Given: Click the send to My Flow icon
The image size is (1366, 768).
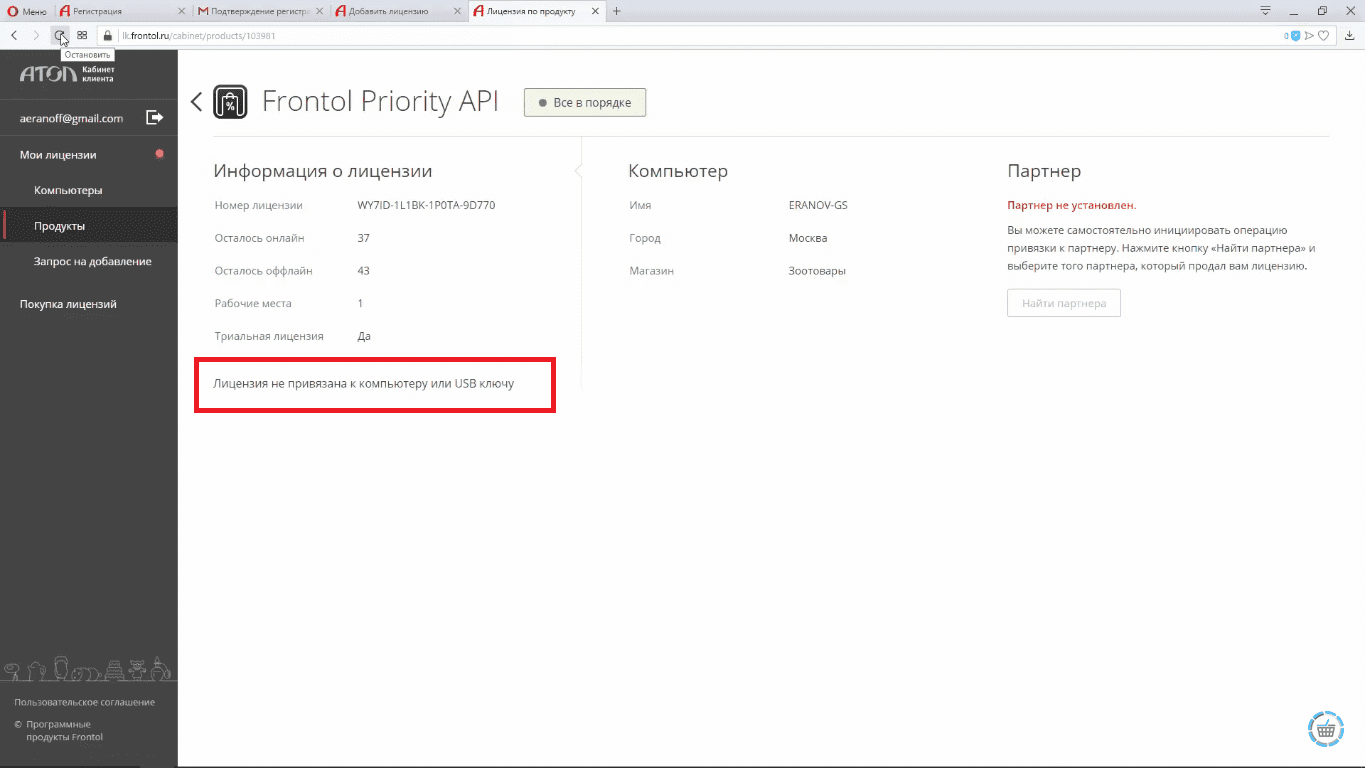Looking at the screenshot, I should [1309, 35].
